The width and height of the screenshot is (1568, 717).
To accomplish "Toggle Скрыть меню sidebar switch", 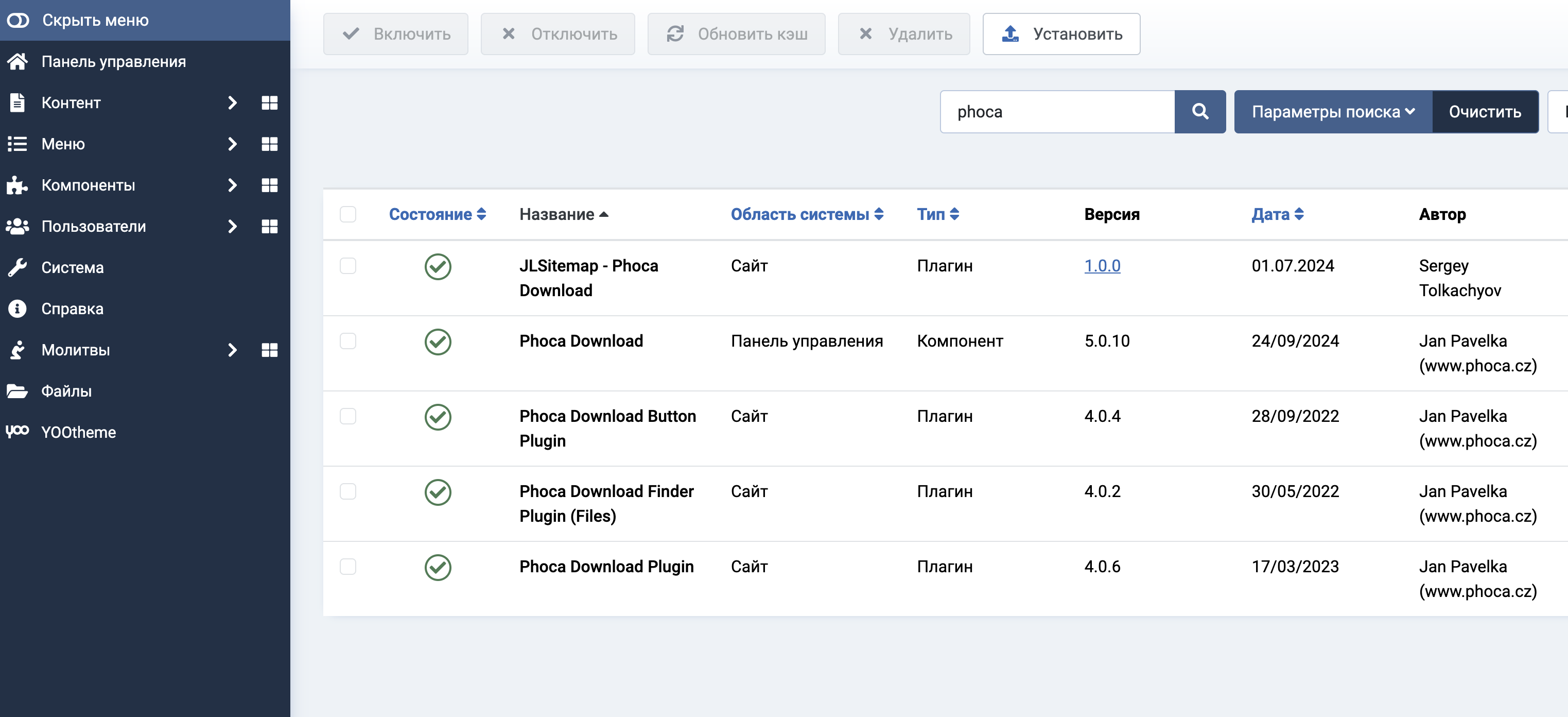I will coord(18,20).
